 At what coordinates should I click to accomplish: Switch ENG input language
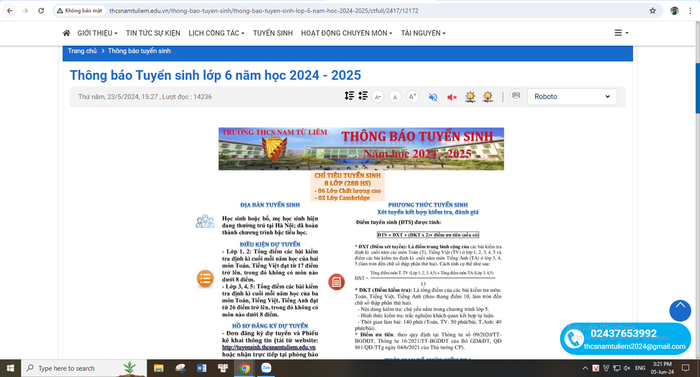click(640, 368)
